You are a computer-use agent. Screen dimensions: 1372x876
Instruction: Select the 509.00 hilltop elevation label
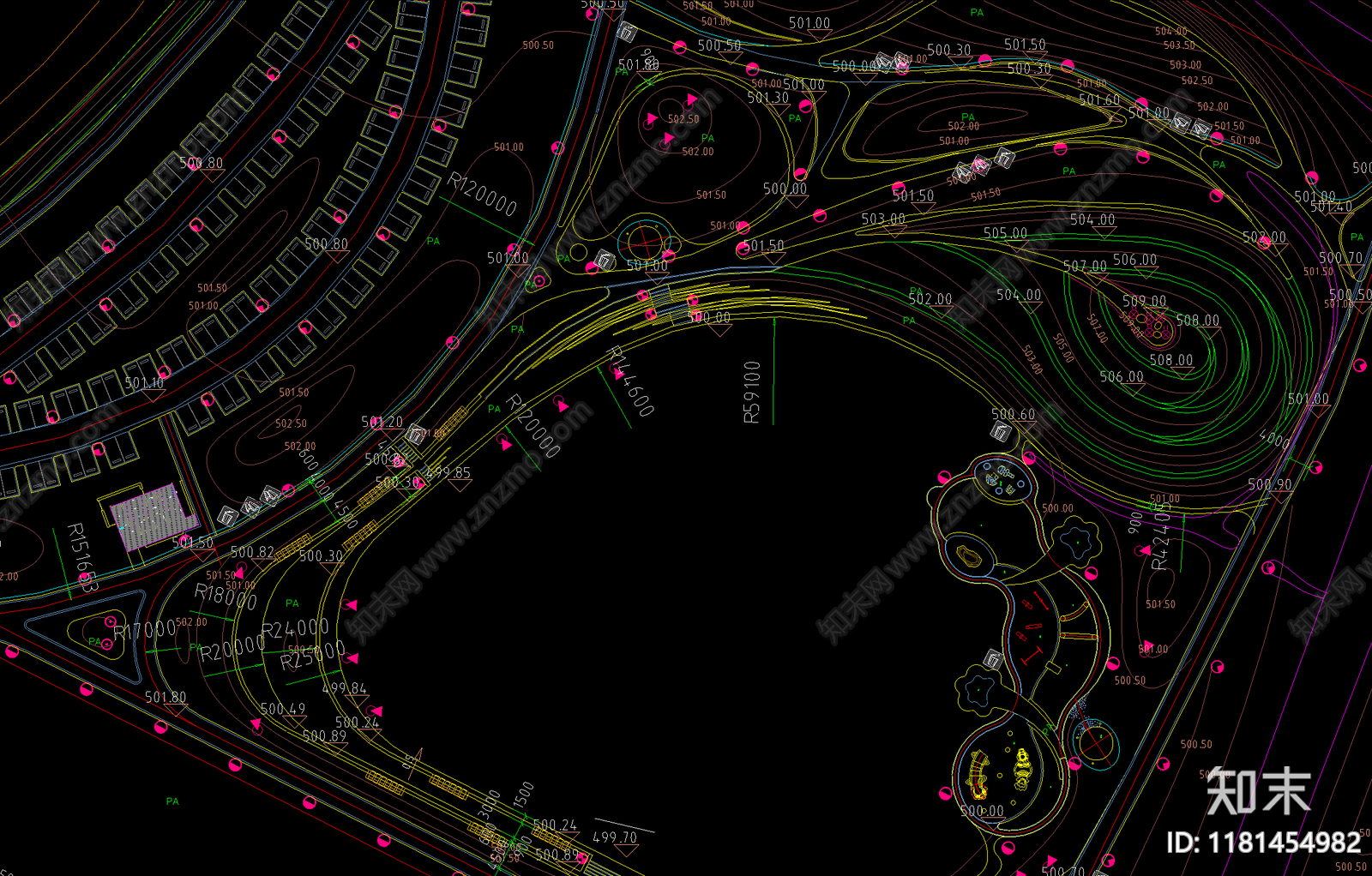[x=1144, y=301]
